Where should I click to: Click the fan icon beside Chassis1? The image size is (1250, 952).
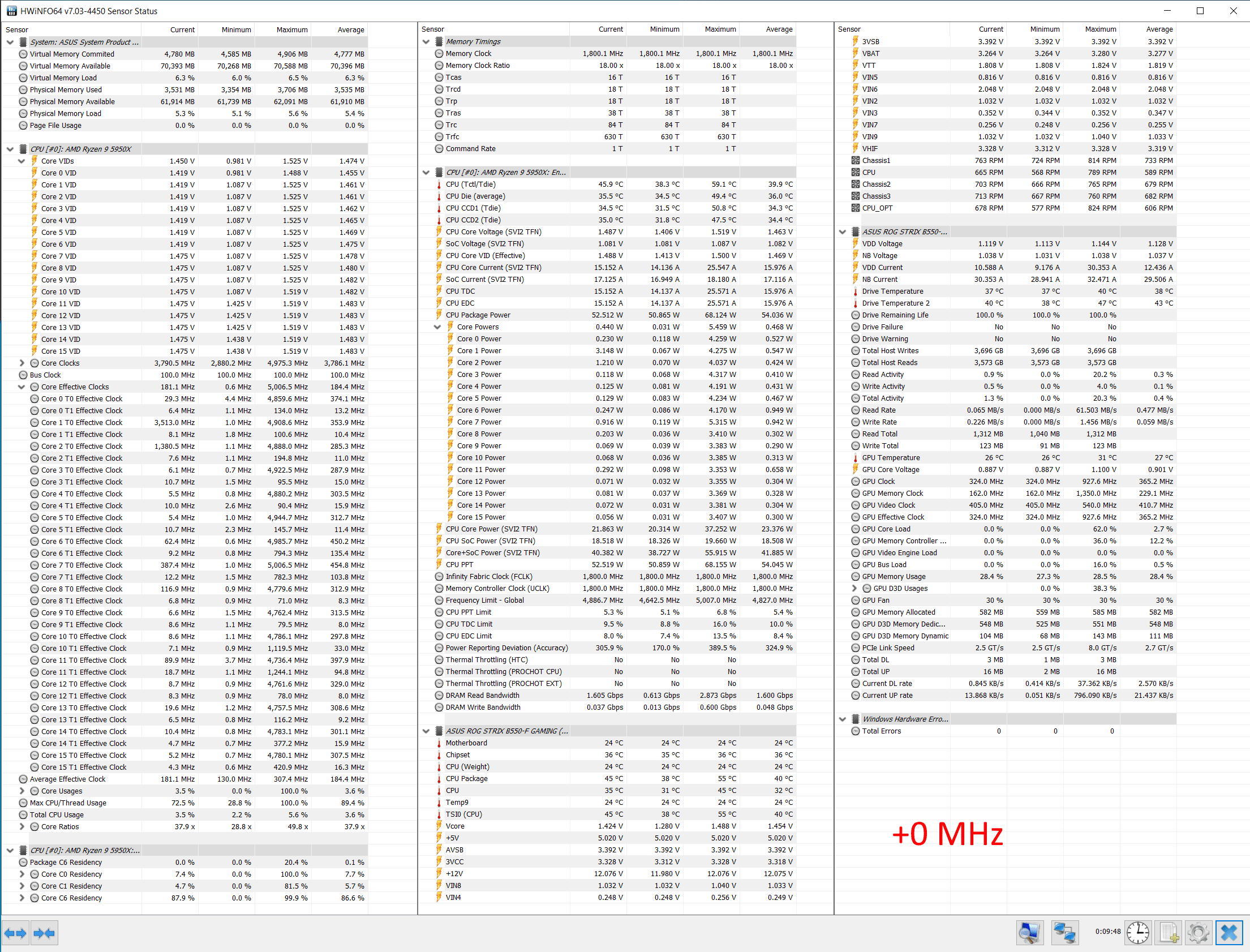tap(855, 160)
